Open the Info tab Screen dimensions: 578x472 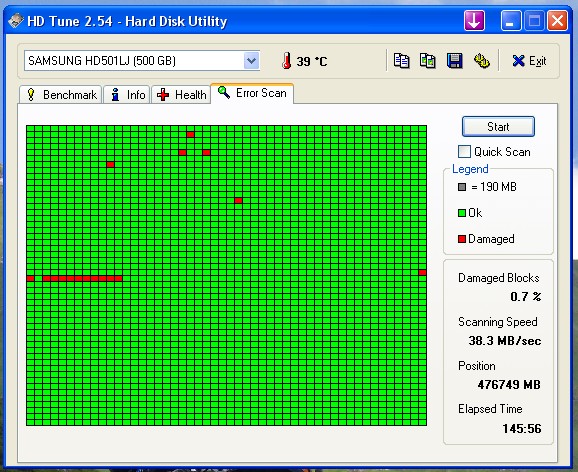point(127,95)
